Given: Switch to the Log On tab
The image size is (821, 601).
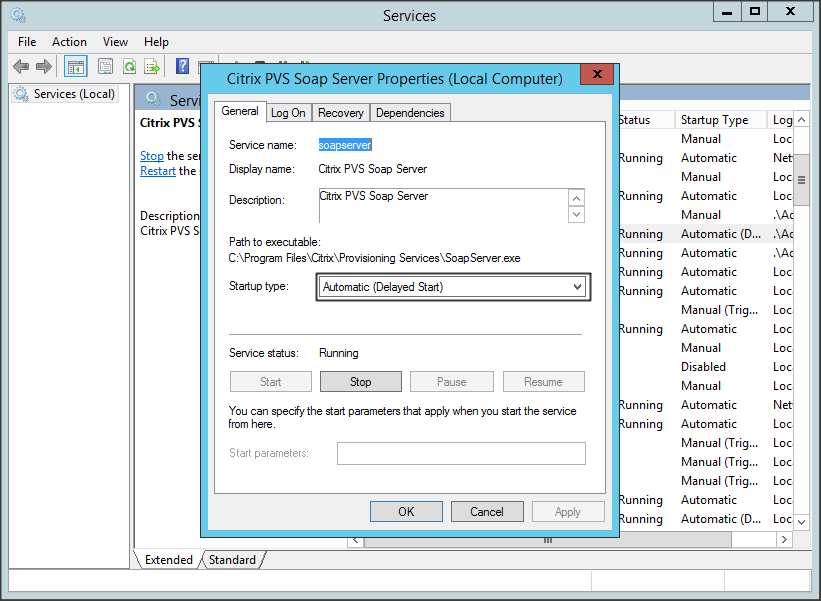Looking at the screenshot, I should pyautogui.click(x=288, y=112).
